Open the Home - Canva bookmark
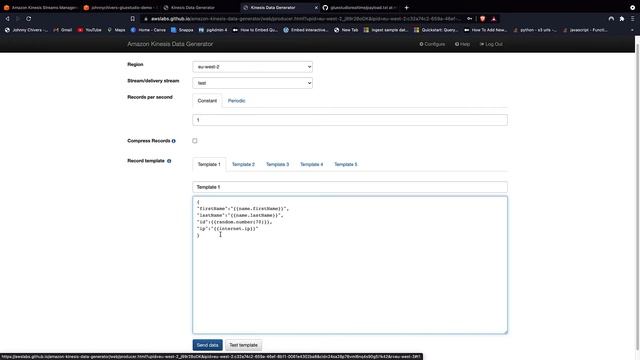This screenshot has height=360, width=640. coord(148,30)
